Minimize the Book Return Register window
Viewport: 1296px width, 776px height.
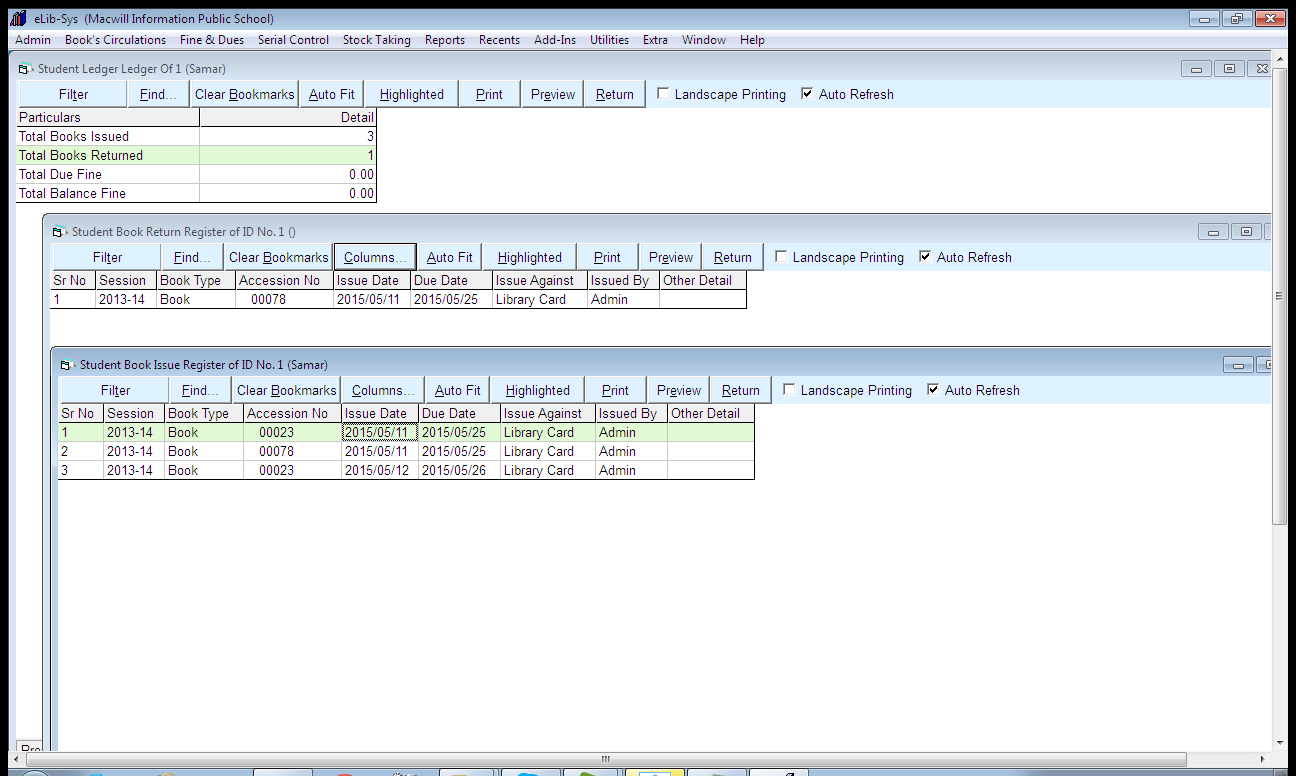1213,232
